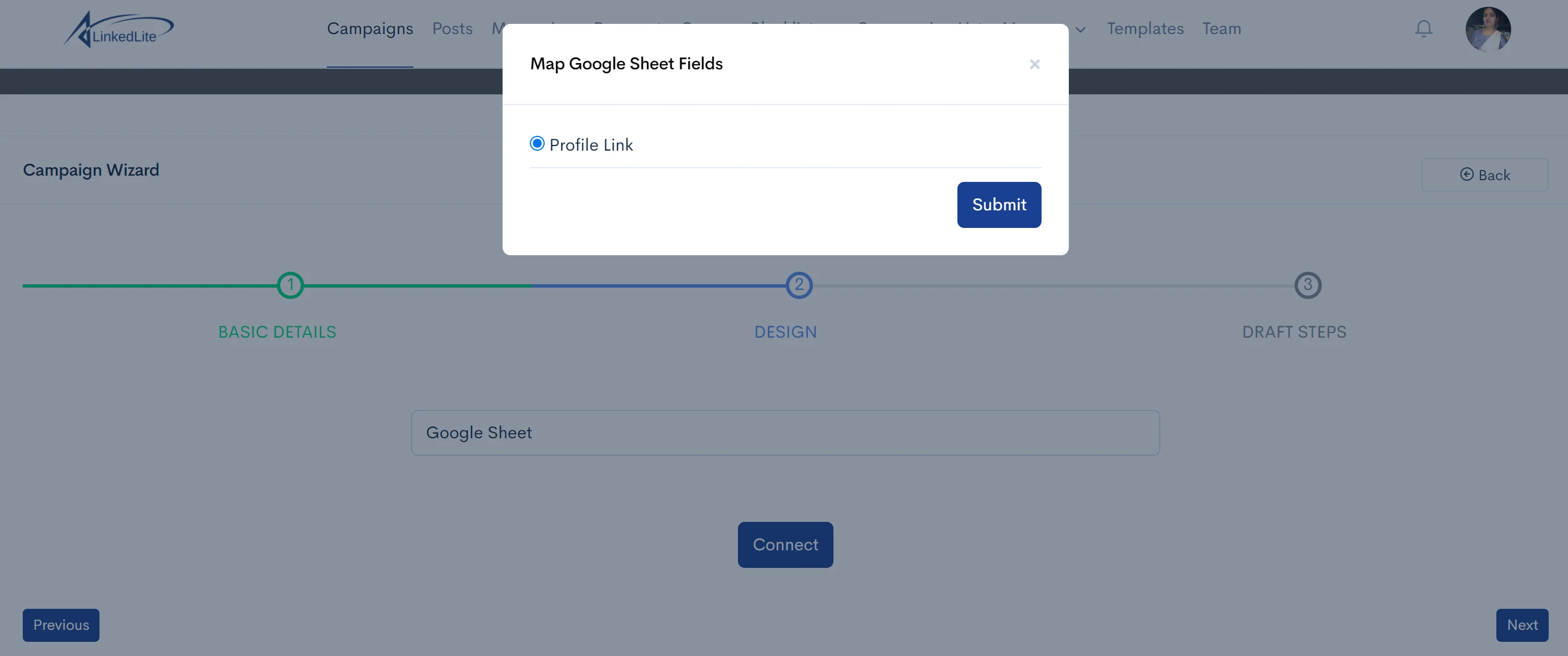This screenshot has width=1568, height=656.
Task: Click the Connect button
Action: [785, 544]
